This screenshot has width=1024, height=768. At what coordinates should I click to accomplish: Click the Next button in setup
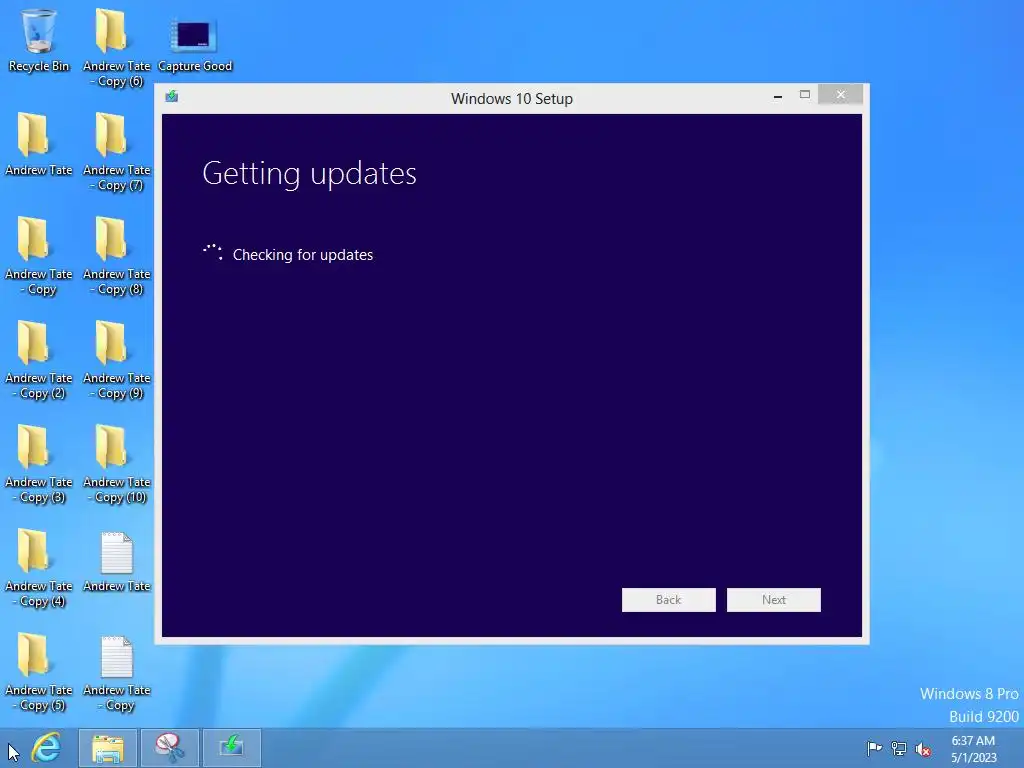(x=773, y=600)
